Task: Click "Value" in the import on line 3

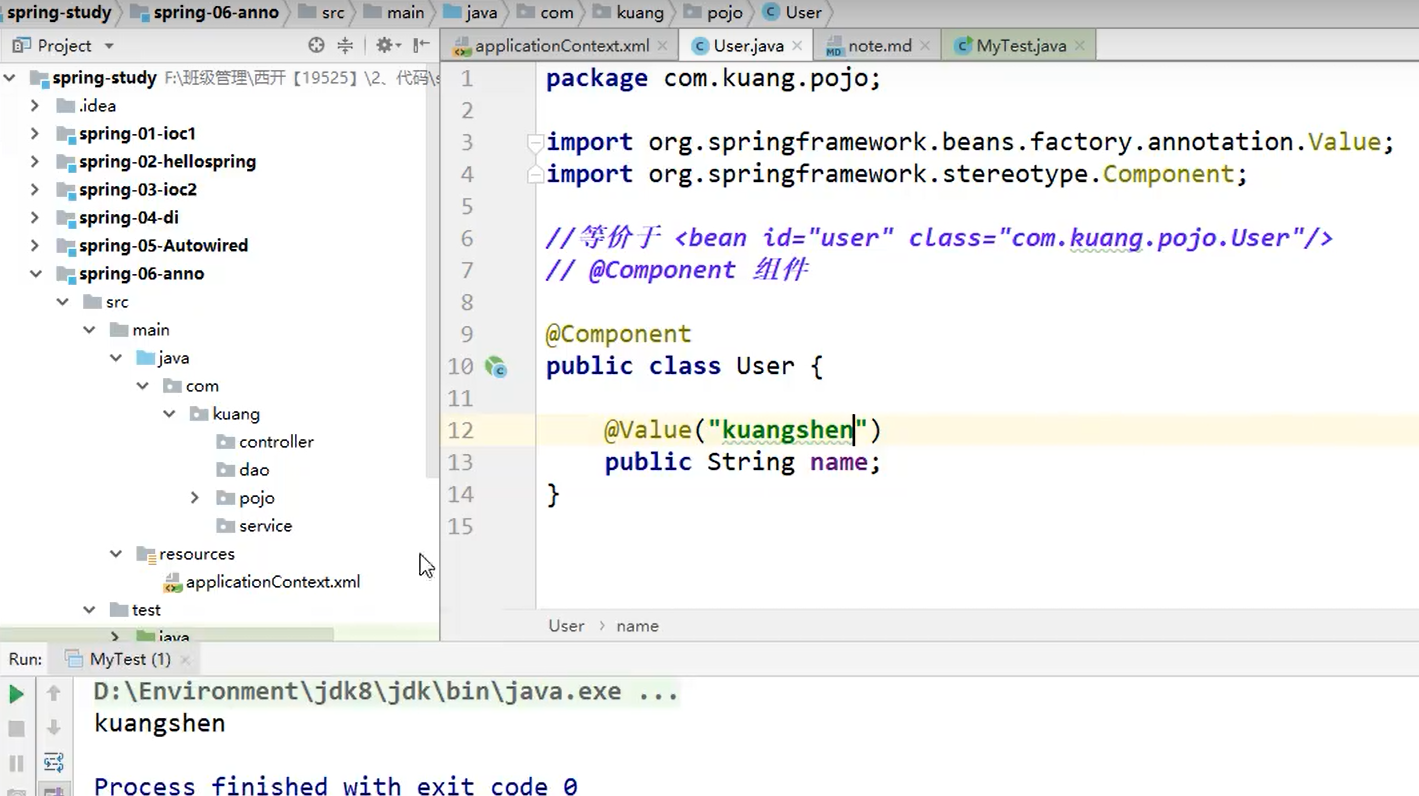Action: point(1345,142)
